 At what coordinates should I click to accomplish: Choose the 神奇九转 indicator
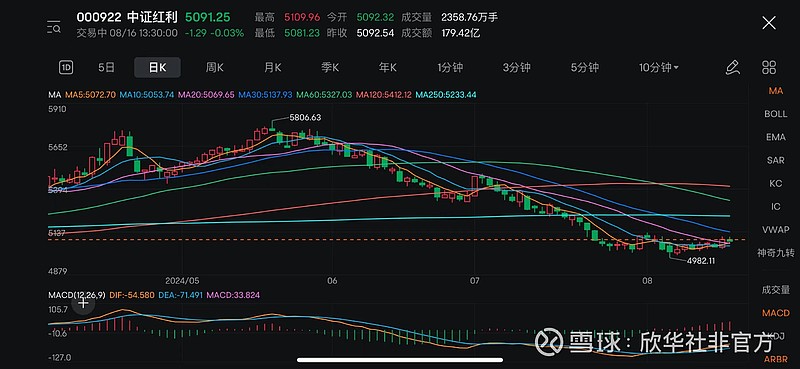pos(775,253)
